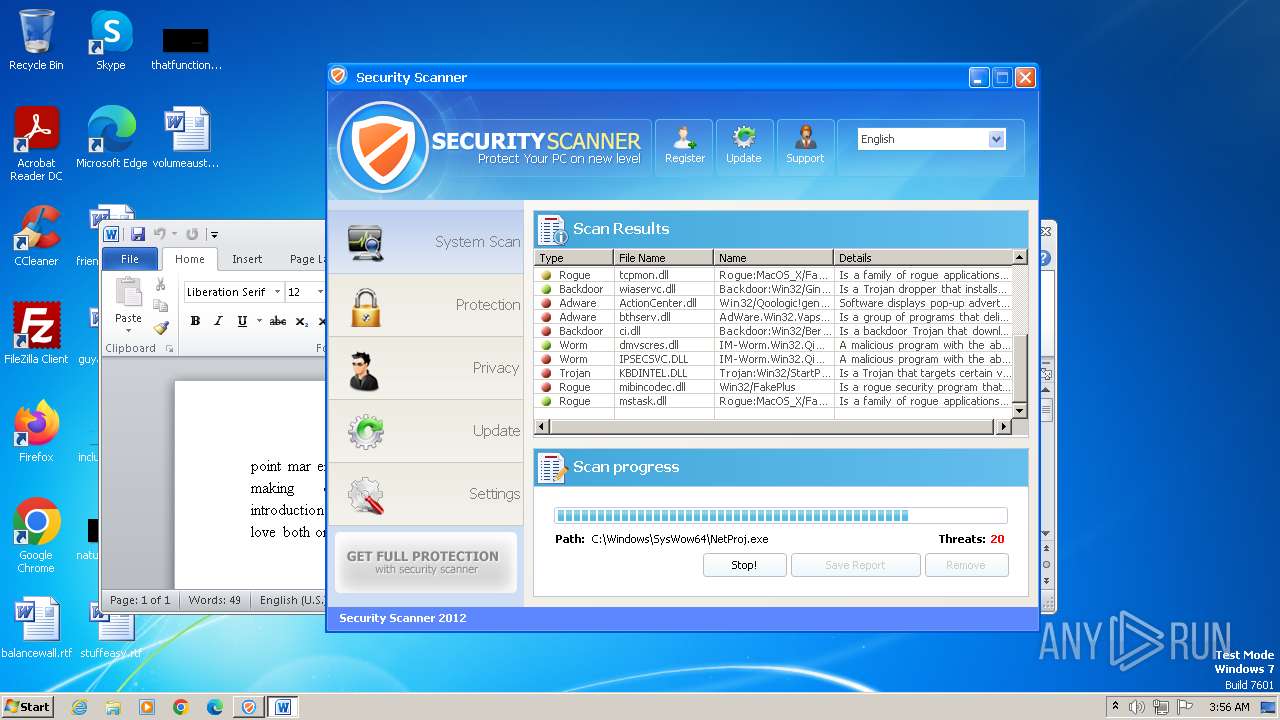The width and height of the screenshot is (1280, 720).
Task: Click the Details column header
Action: click(923, 258)
